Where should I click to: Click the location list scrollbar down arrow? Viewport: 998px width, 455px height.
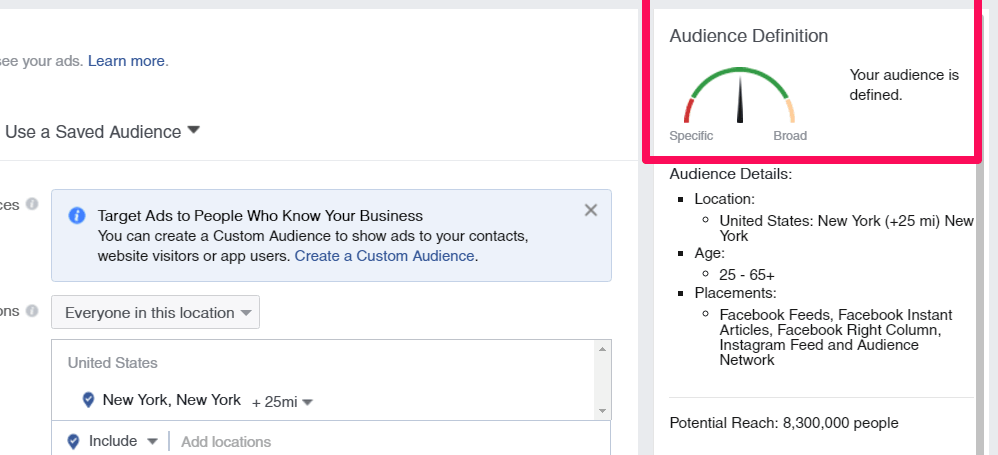click(603, 411)
